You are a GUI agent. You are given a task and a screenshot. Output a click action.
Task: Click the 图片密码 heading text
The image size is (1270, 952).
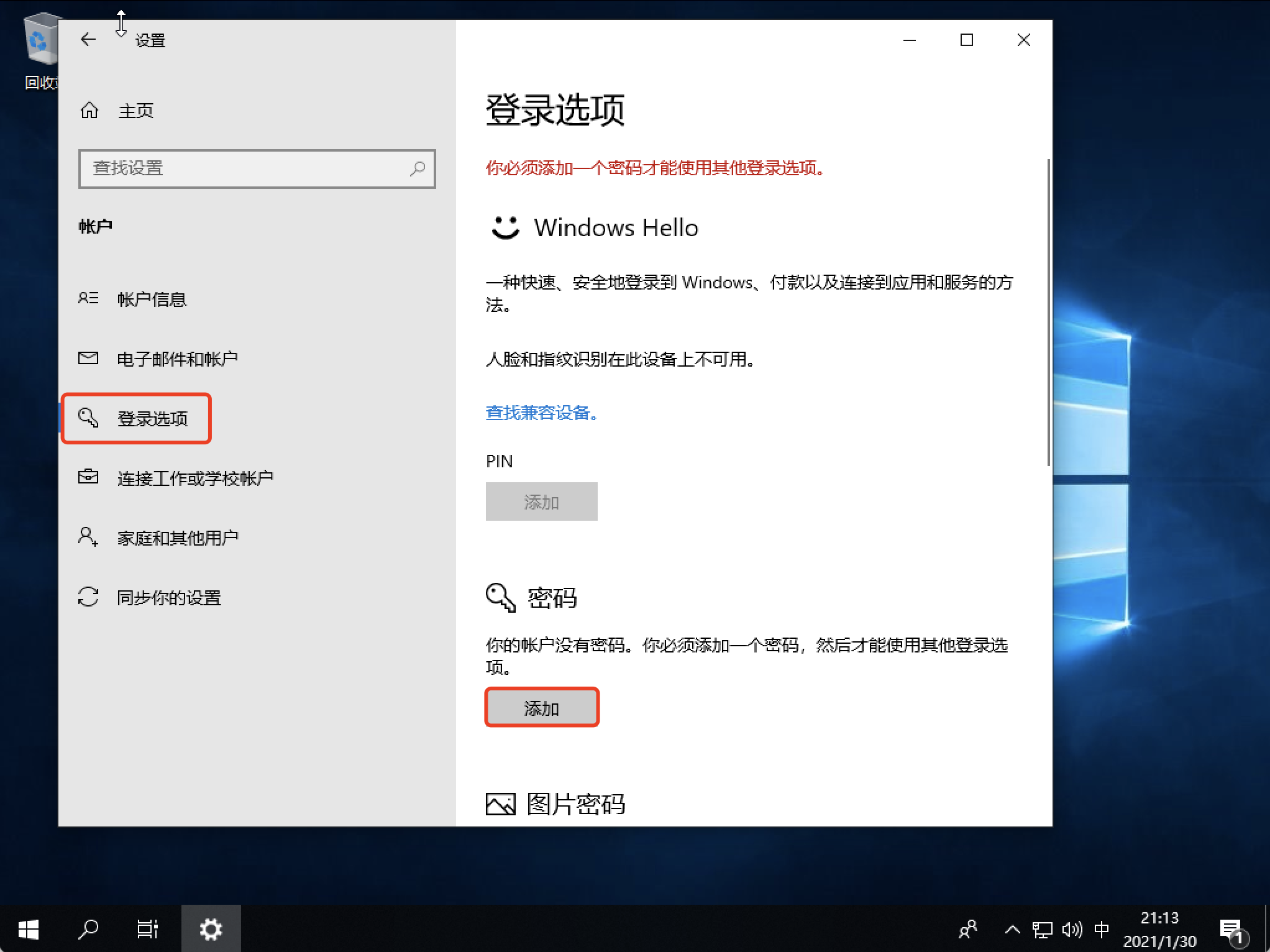click(576, 804)
